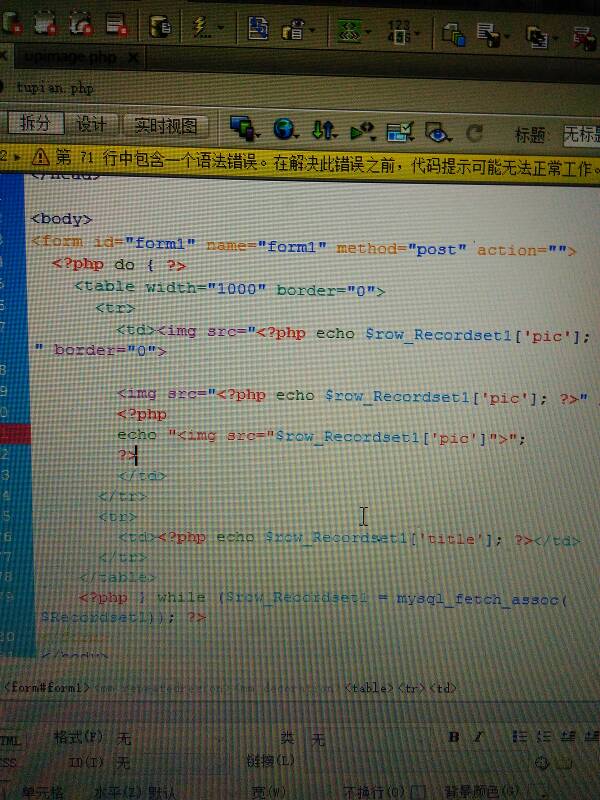The image size is (600, 800).
Task: Click the lightning bolt dynamic data icon
Action: point(201,27)
